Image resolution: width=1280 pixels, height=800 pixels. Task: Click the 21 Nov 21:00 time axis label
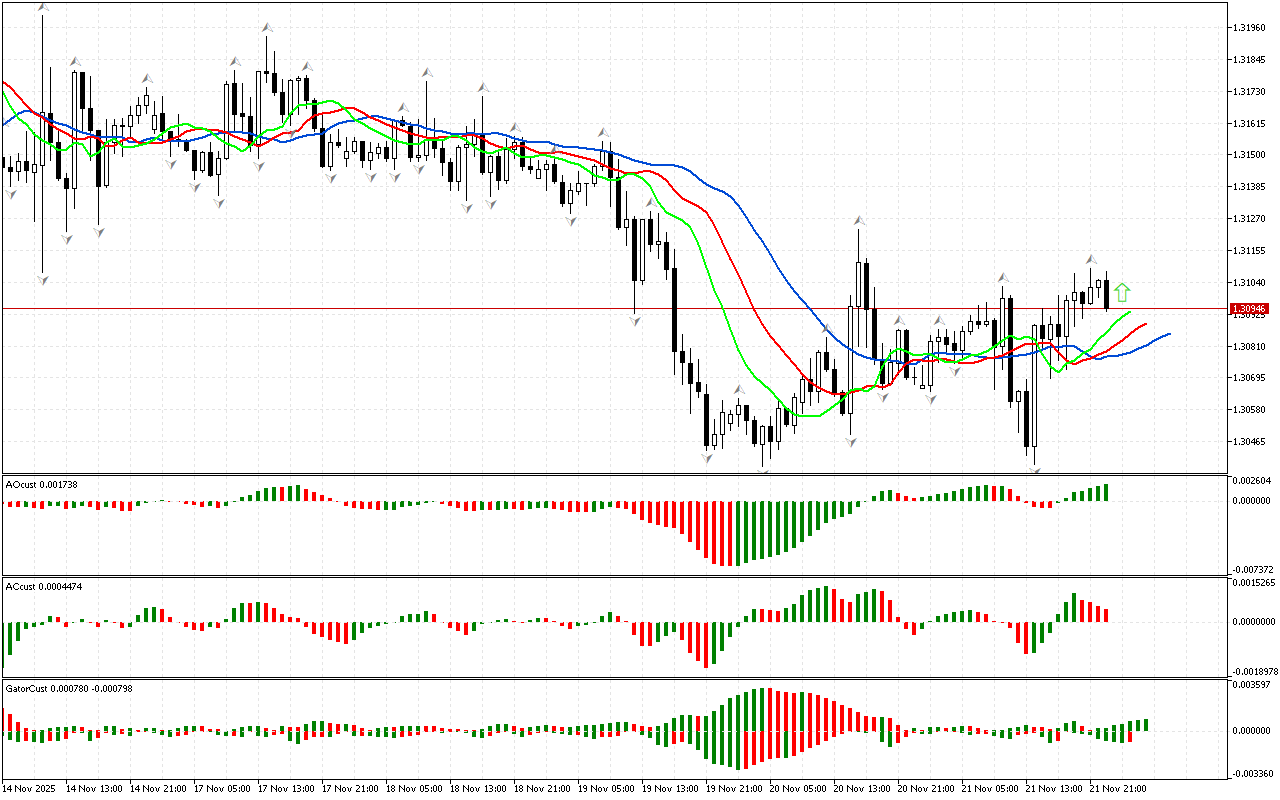click(x=1117, y=789)
